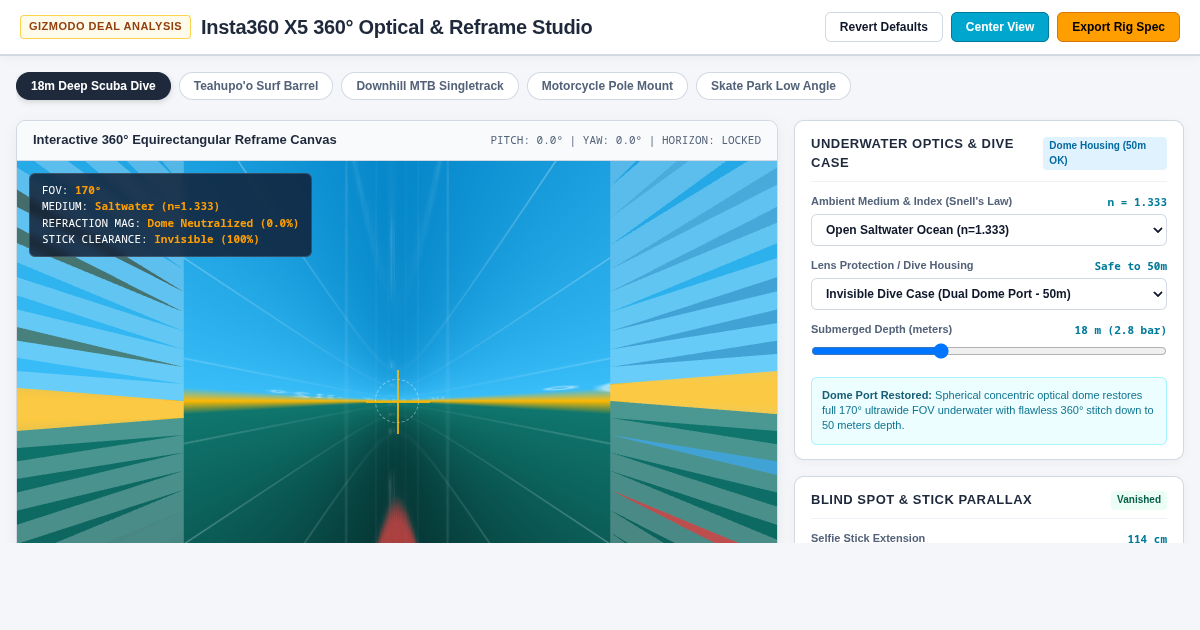Click the PITCH YAW HORIZON readout text
This screenshot has height=630, width=1200.
coord(625,141)
